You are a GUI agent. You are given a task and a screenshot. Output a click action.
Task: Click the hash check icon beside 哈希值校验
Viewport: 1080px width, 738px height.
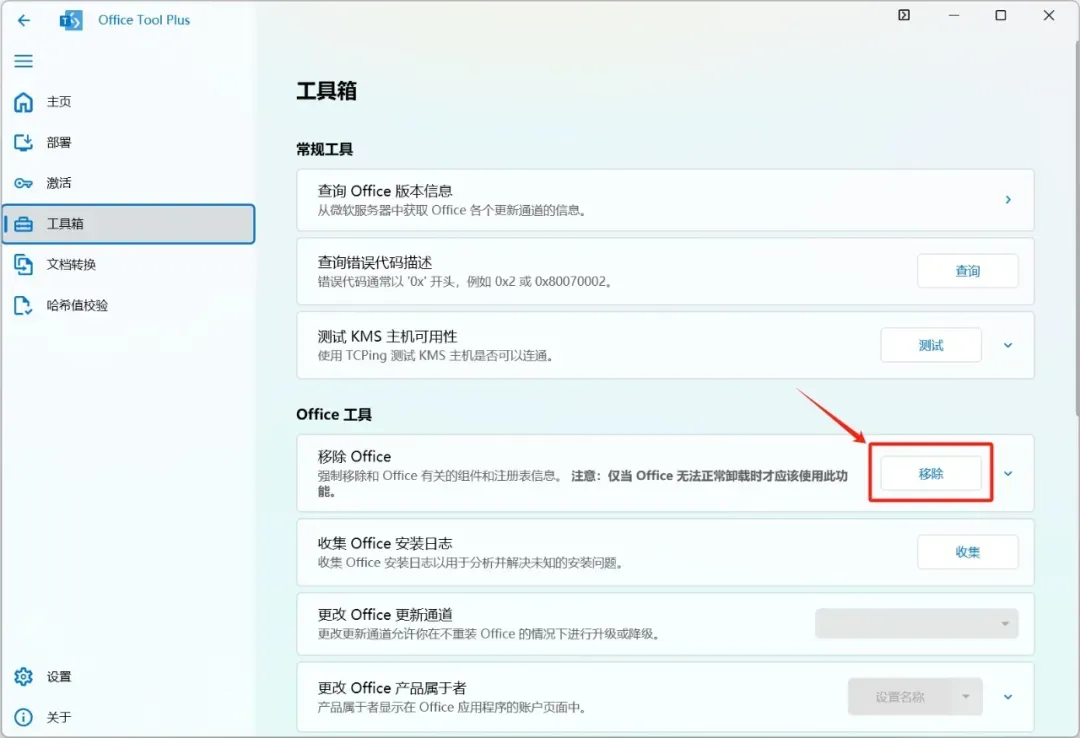tap(23, 305)
